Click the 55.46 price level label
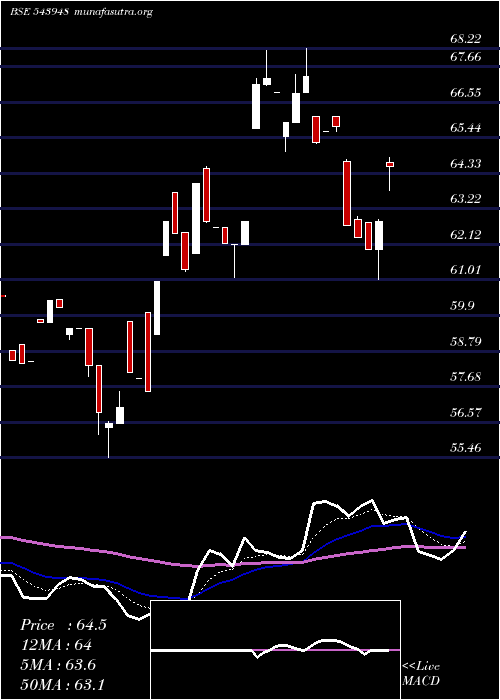 coord(466,447)
